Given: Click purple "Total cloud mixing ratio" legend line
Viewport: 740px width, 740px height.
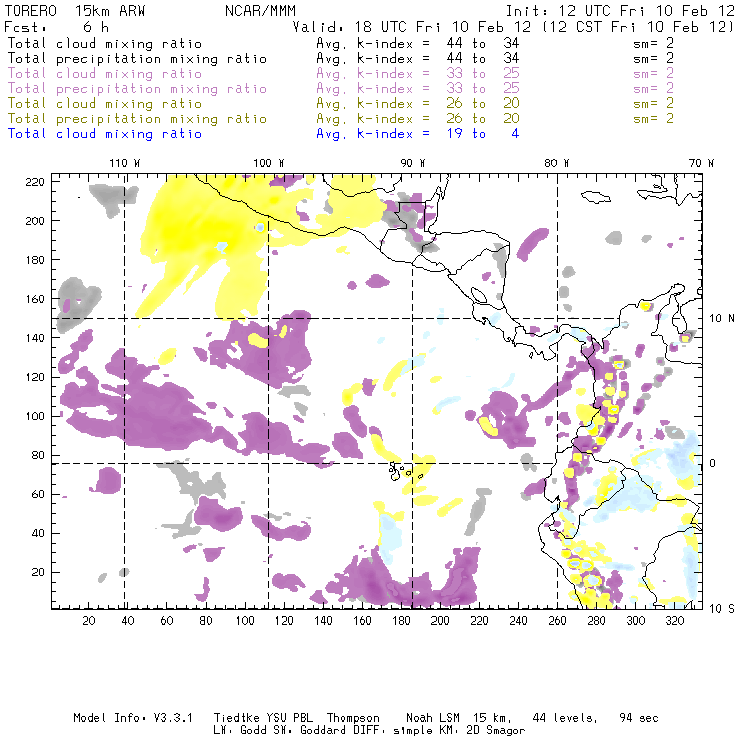Looking at the screenshot, I should 105,74.
